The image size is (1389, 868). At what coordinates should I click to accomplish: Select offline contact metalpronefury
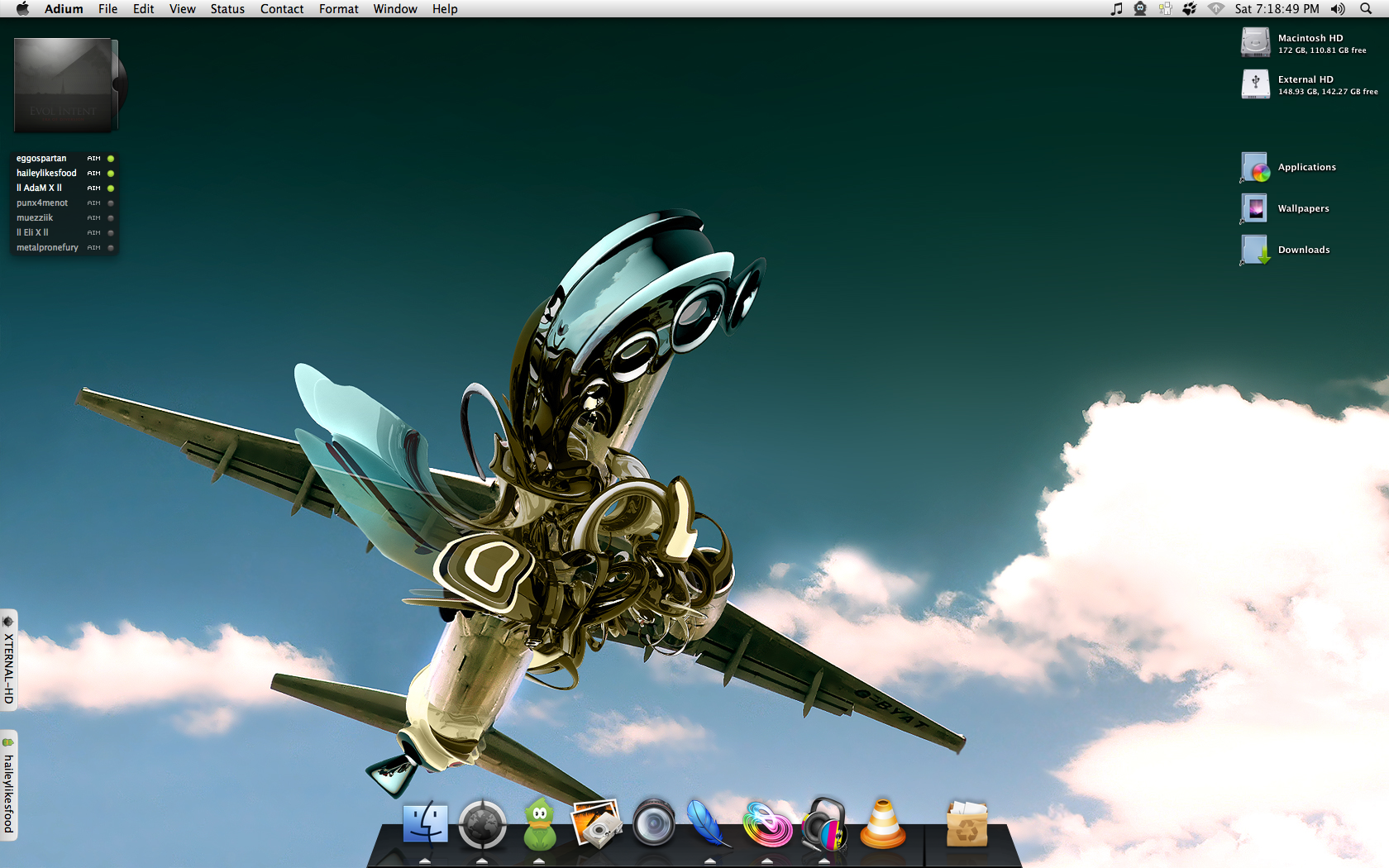[64, 248]
